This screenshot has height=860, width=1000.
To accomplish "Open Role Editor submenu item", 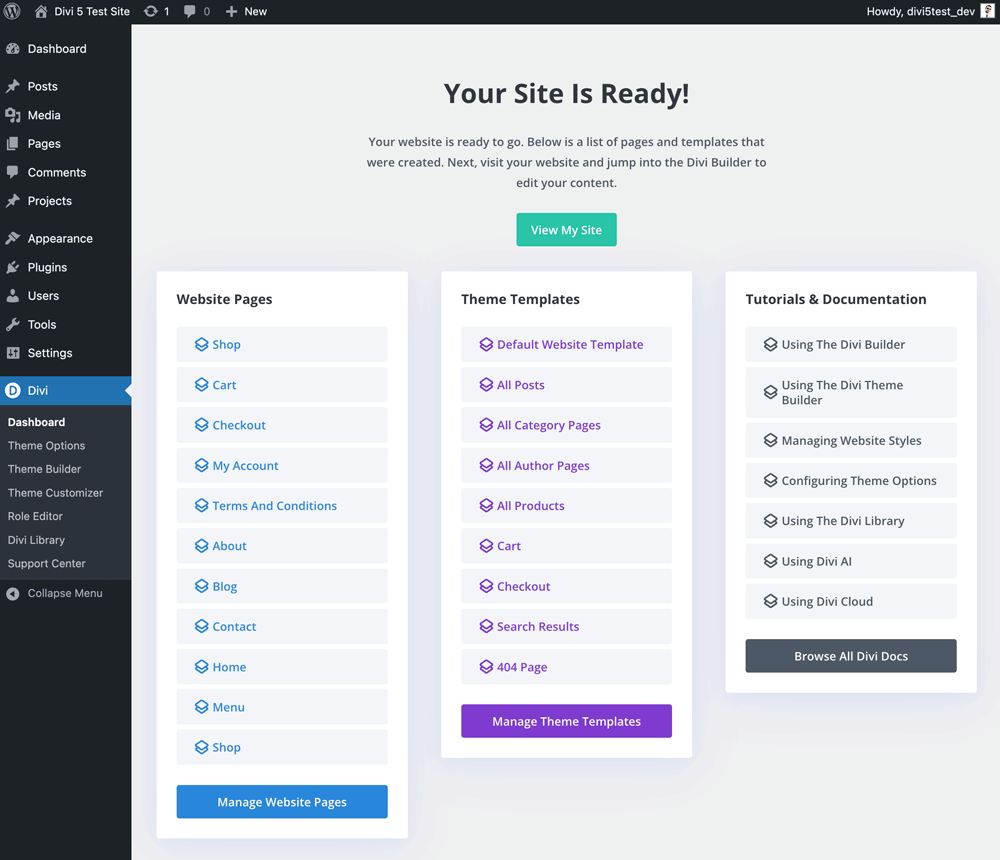I will click(x=35, y=516).
